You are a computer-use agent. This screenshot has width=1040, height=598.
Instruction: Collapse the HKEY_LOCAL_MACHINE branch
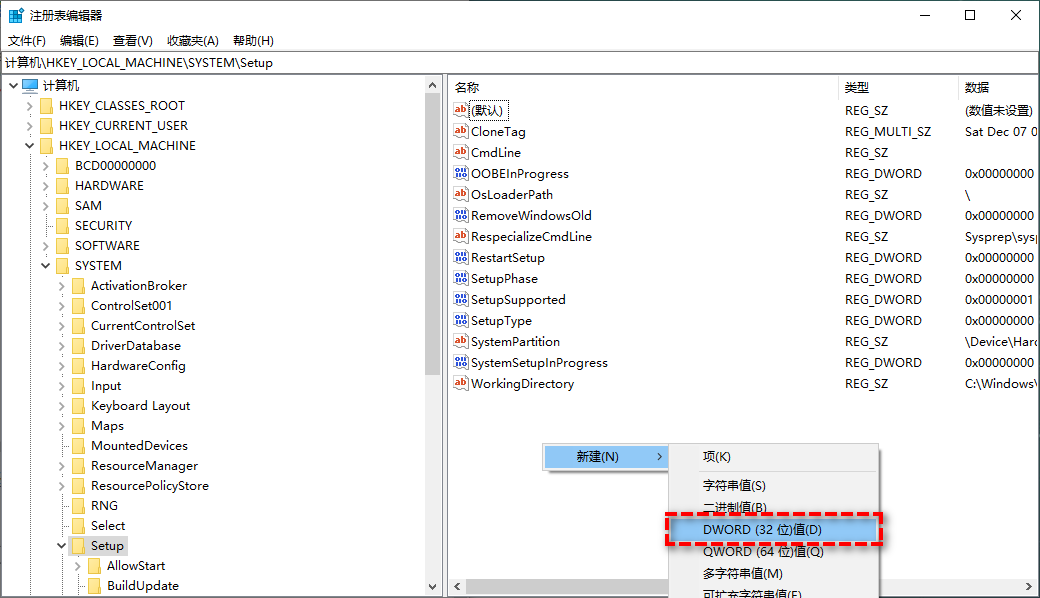(x=30, y=145)
